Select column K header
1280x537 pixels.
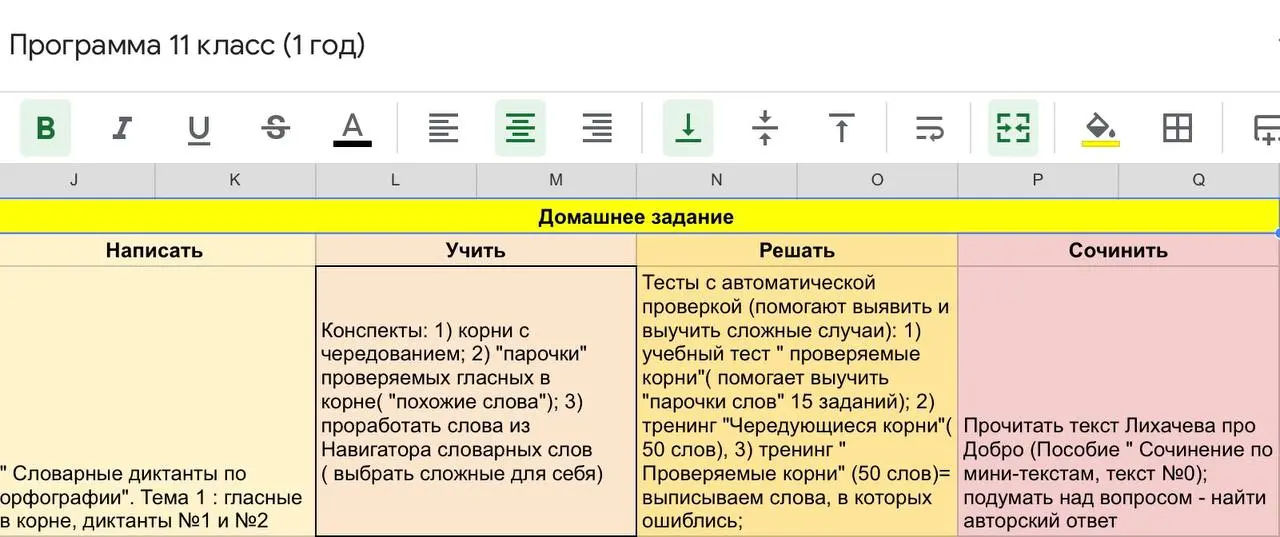tap(235, 180)
